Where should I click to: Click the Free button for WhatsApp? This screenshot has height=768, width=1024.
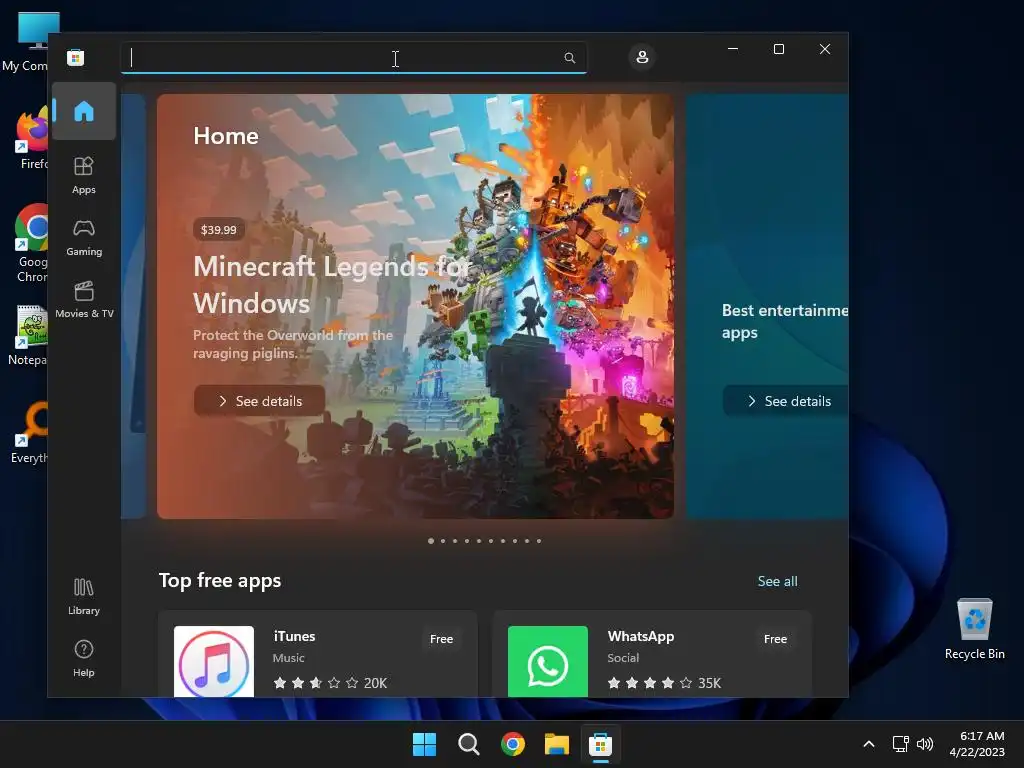[x=775, y=639]
